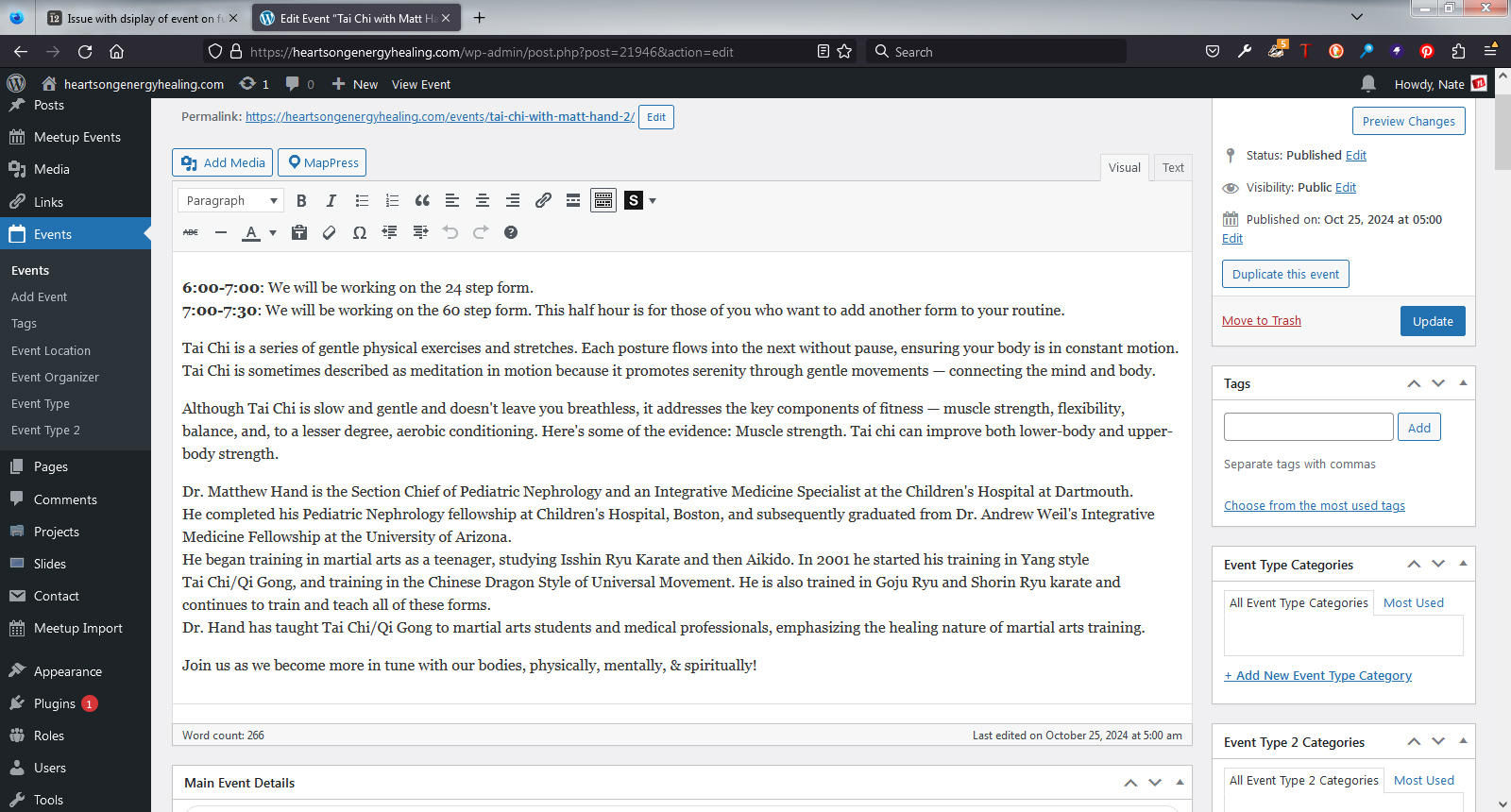Click the black S shortcode icon

634,200
